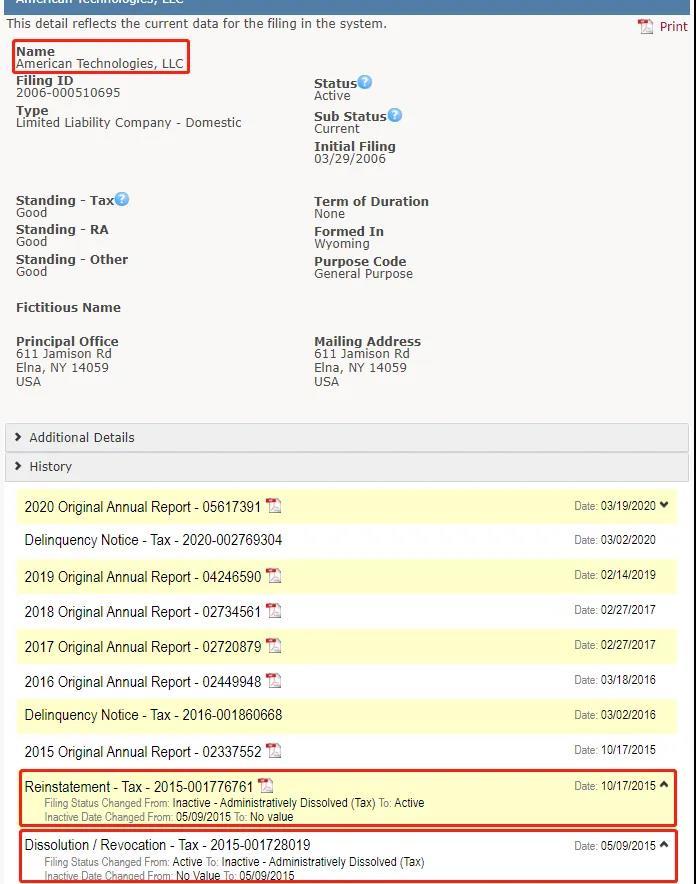The image size is (696, 884).
Task: Collapse the Reinstatement - Tax entry chevron
Action: click(x=664, y=784)
